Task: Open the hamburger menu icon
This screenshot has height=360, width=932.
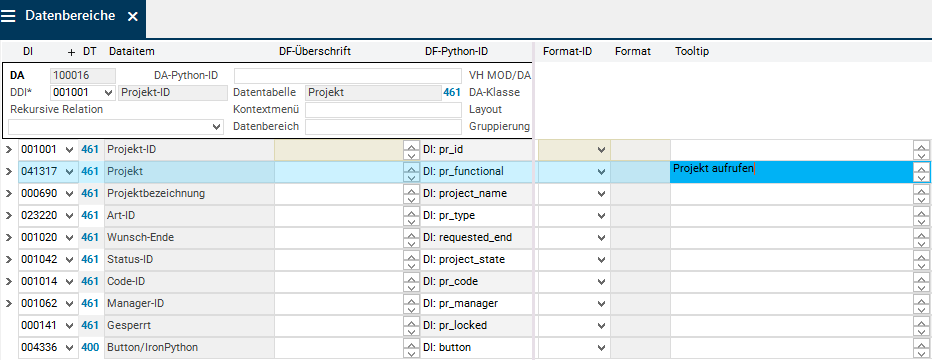Action: [x=8, y=17]
